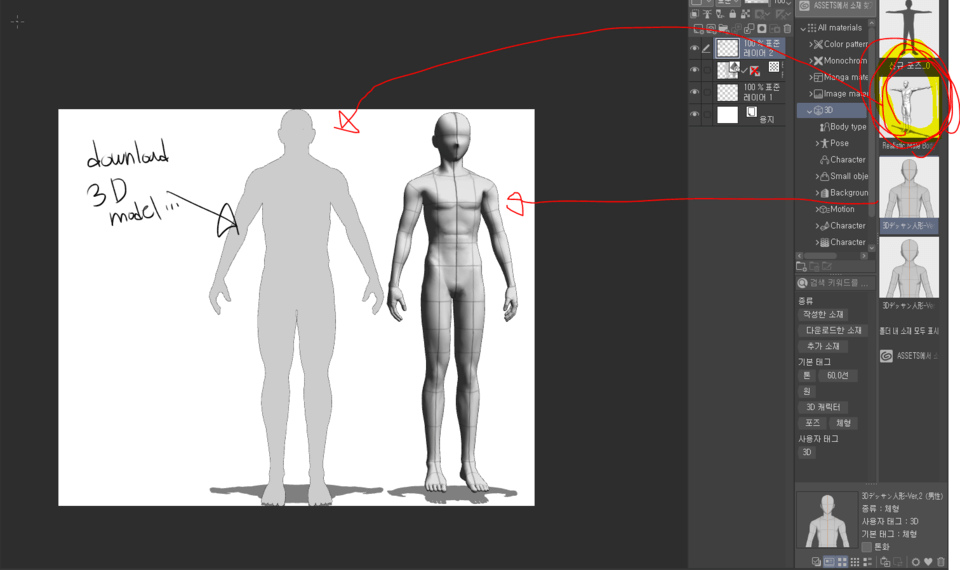Toggle clip to layer below icon
The height and width of the screenshot is (570, 960).
coord(694,14)
